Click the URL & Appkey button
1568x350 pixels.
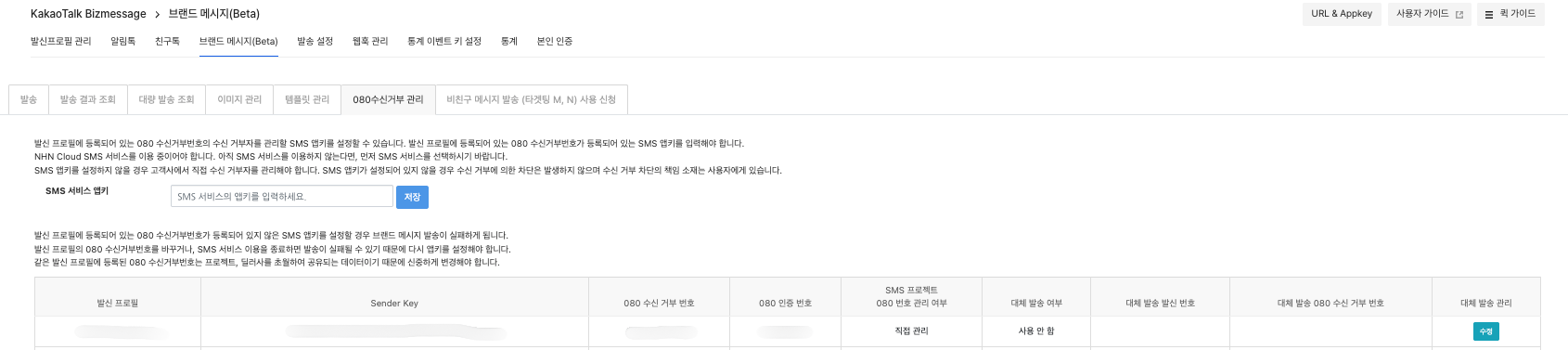tap(1342, 14)
